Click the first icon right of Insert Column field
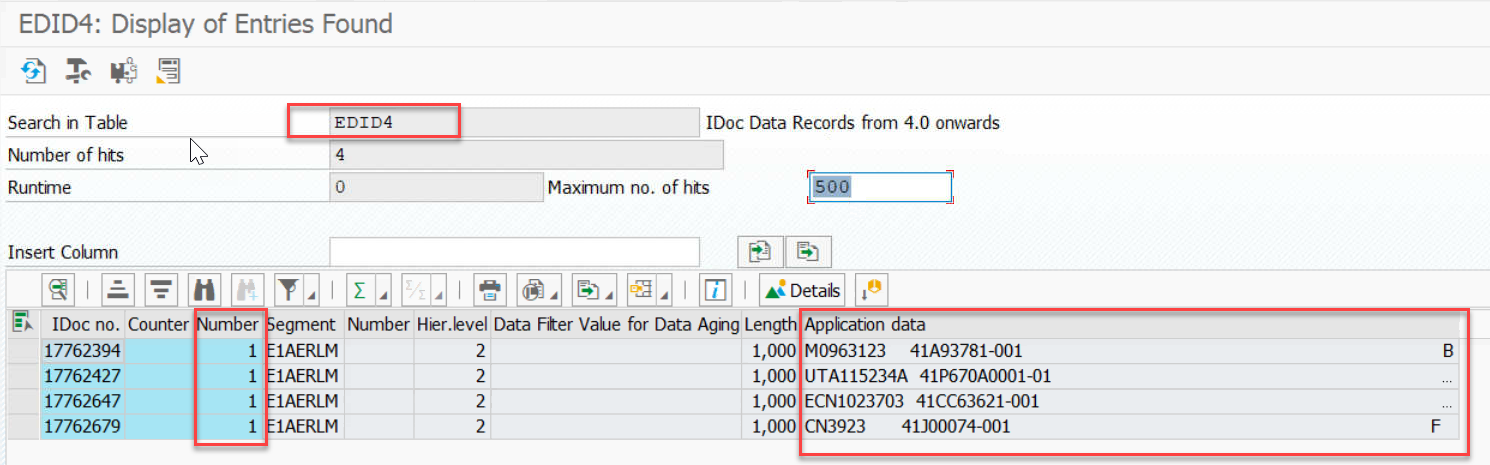1490x465 pixels. (760, 252)
